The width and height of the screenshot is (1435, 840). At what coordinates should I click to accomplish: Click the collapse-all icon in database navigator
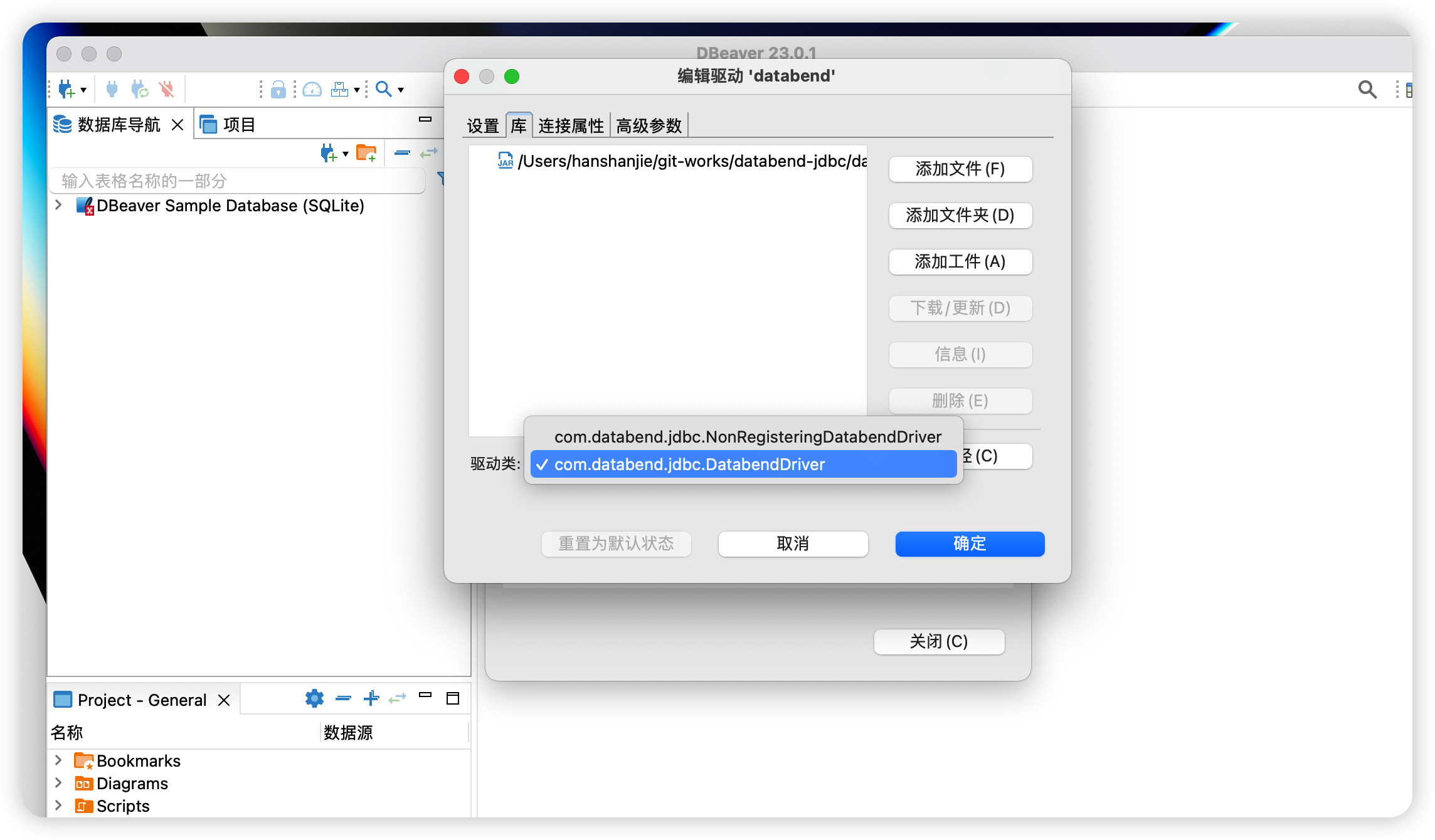coord(401,152)
